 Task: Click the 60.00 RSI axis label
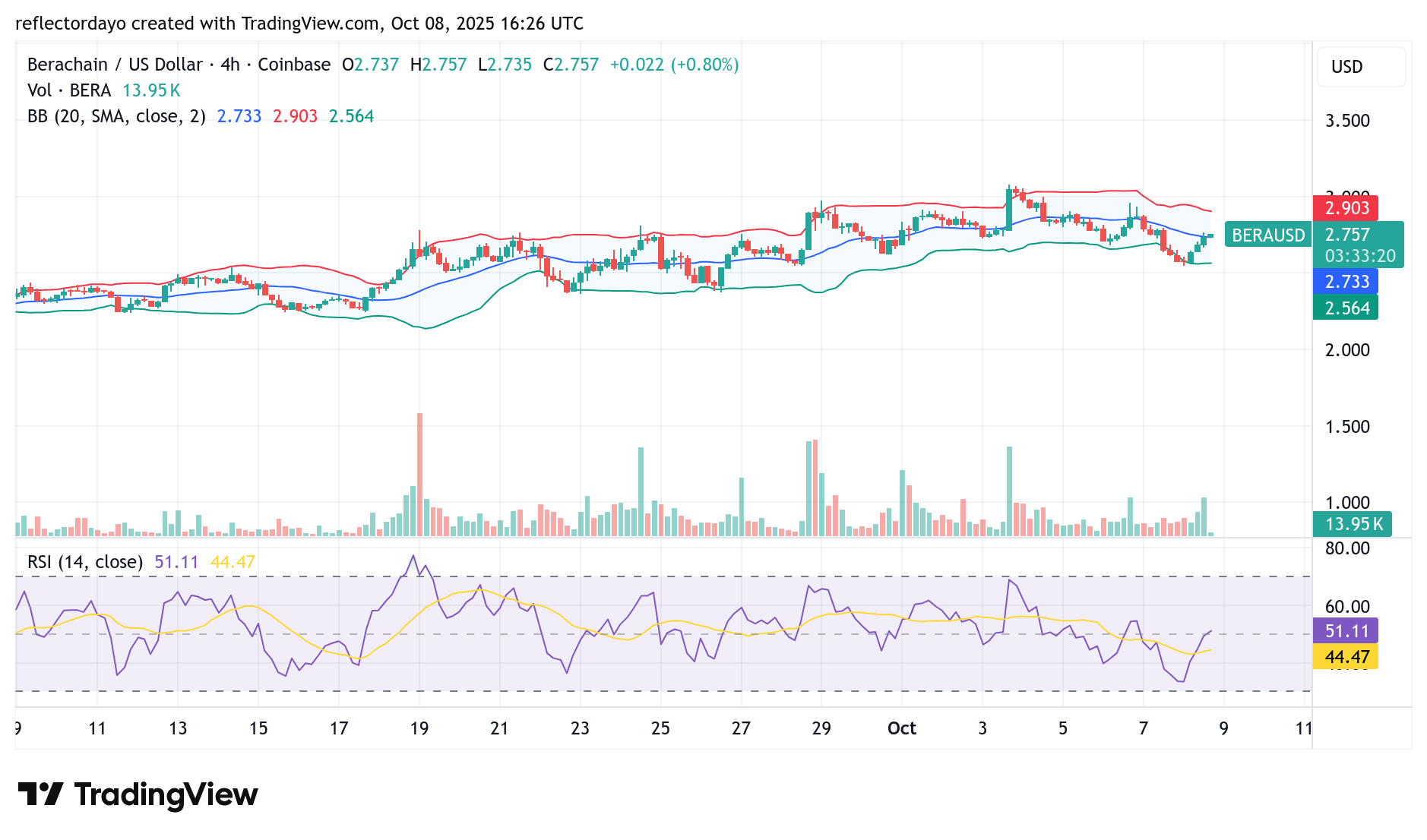tap(1347, 607)
